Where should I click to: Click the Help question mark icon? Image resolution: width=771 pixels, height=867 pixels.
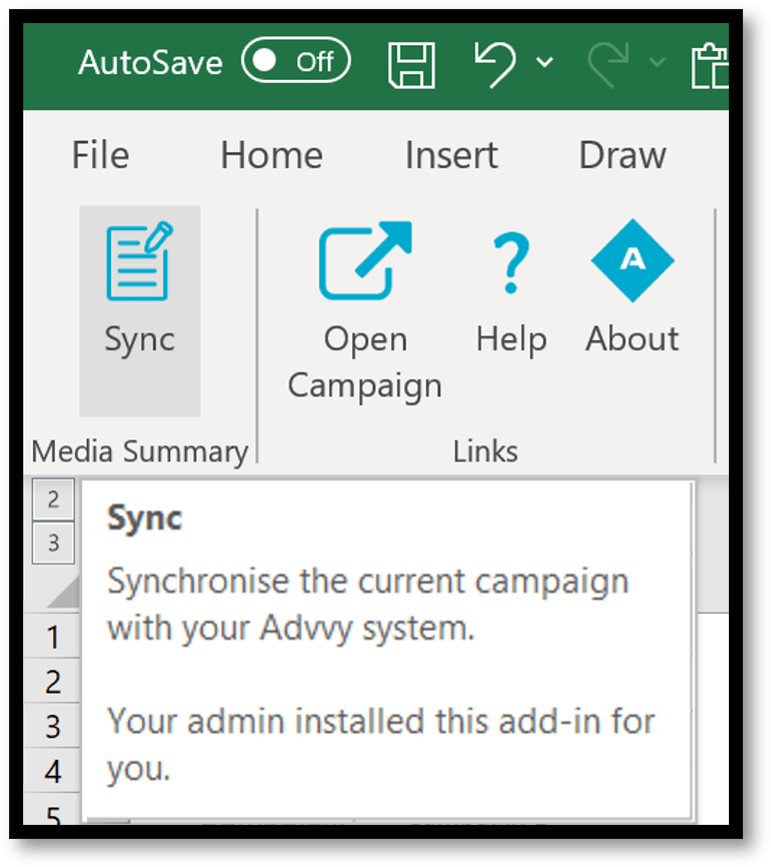tap(511, 263)
